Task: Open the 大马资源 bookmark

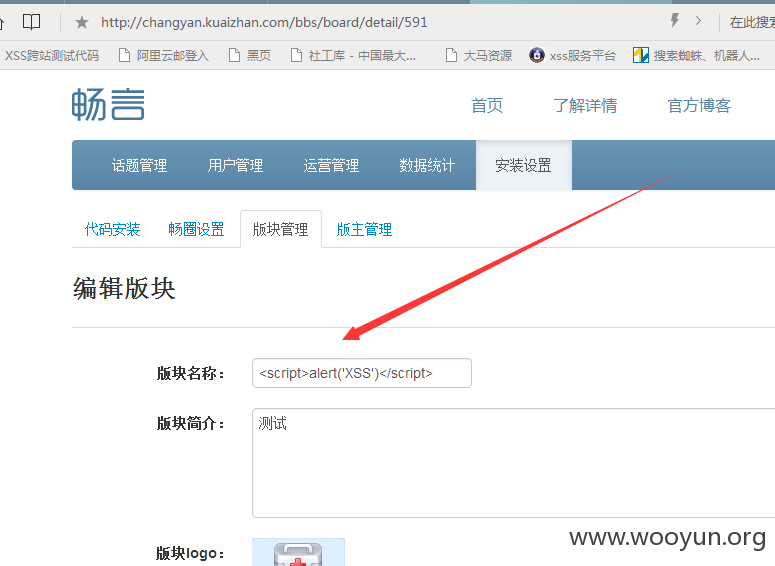Action: [478, 55]
